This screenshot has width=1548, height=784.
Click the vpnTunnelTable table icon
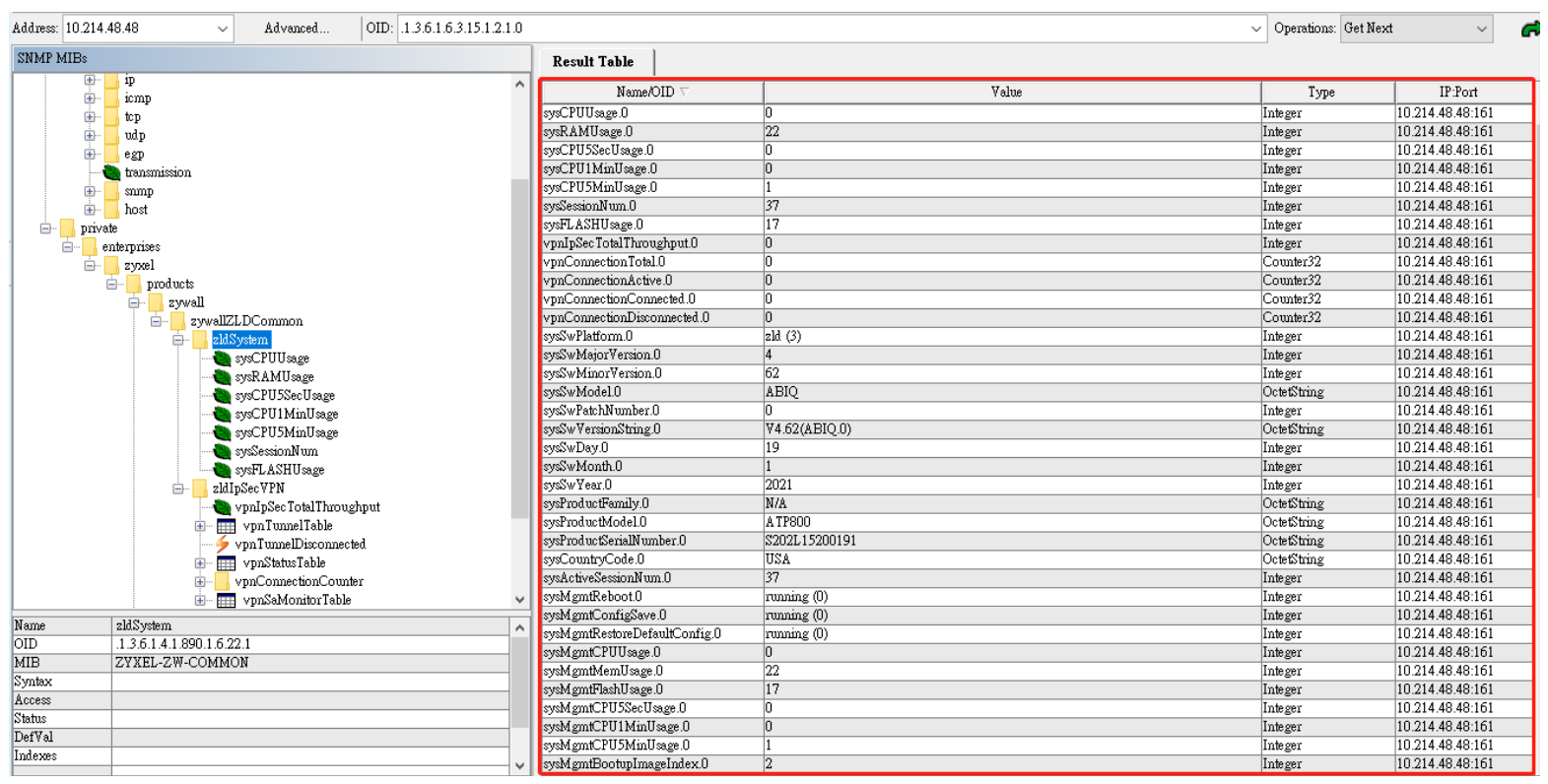226,526
